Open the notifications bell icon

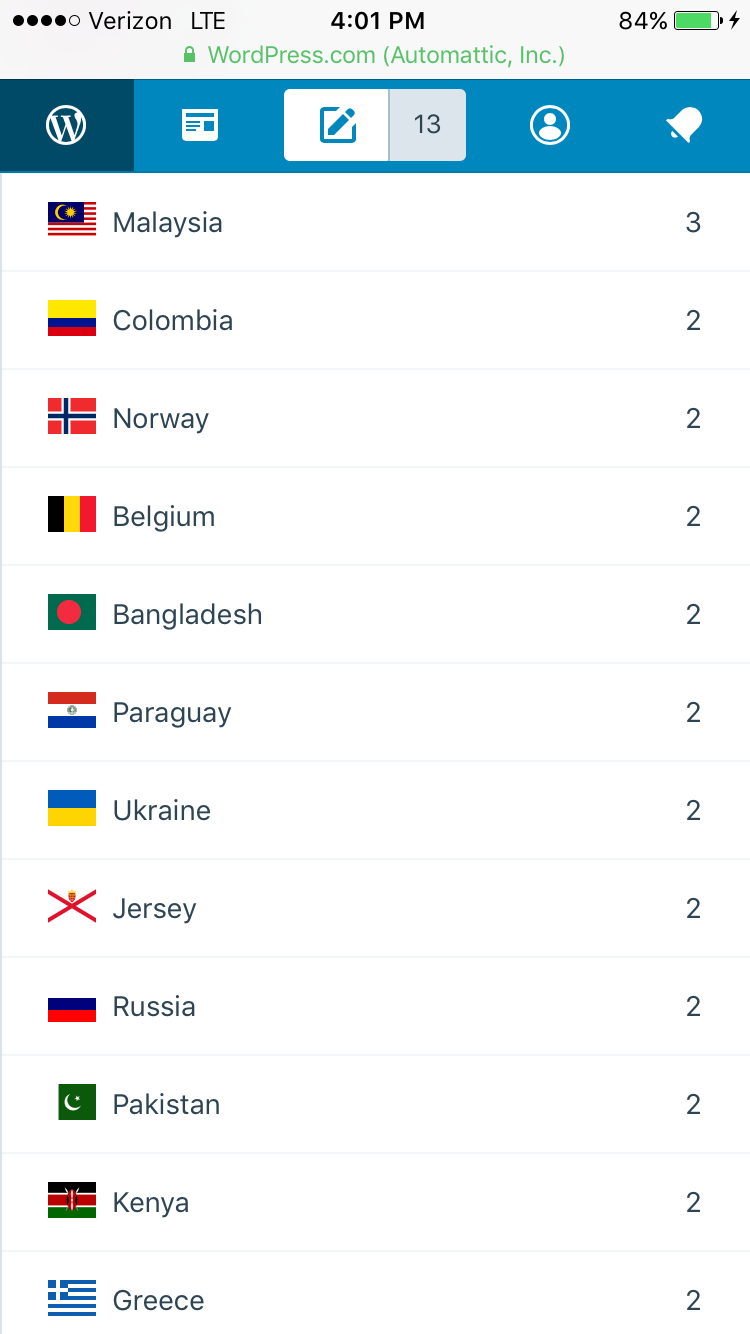[684, 125]
